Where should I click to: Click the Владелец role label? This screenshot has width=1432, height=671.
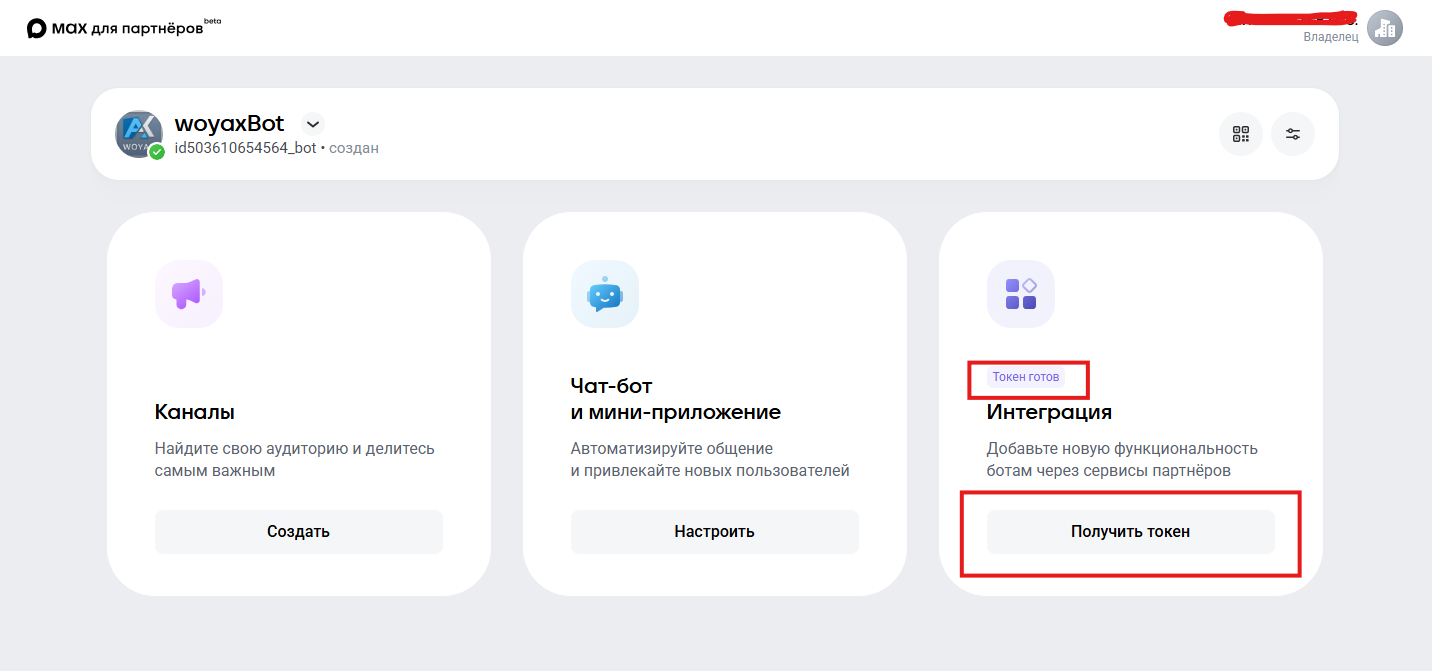click(x=1330, y=37)
